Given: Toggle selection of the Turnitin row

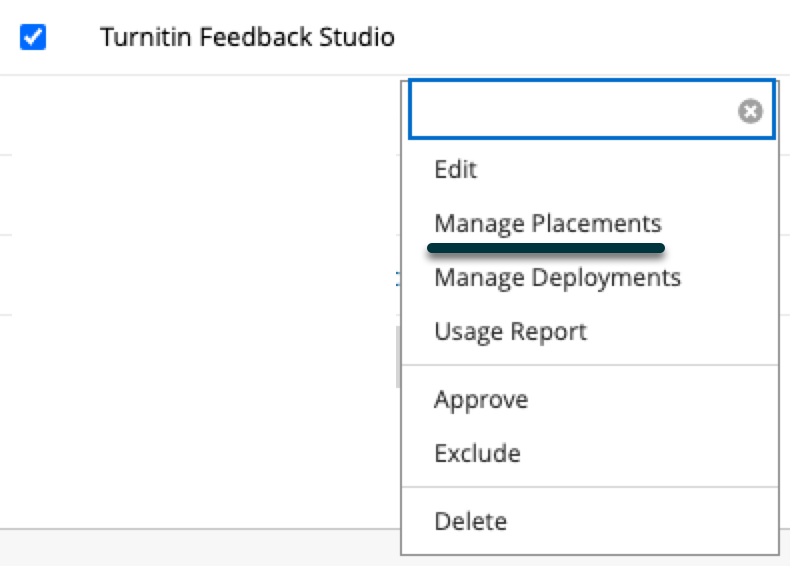Looking at the screenshot, I should [x=33, y=37].
